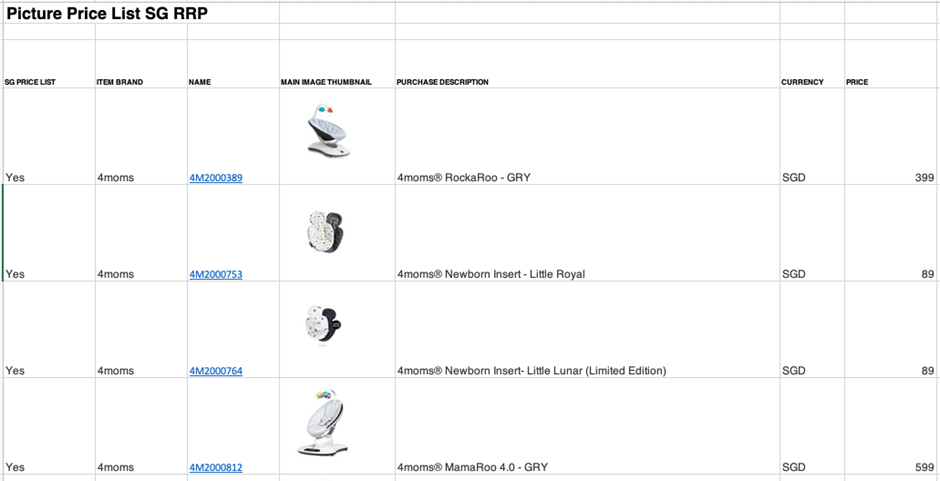
Task: Select the PURCHASE DESCRIPTION header cell
Action: [588, 64]
